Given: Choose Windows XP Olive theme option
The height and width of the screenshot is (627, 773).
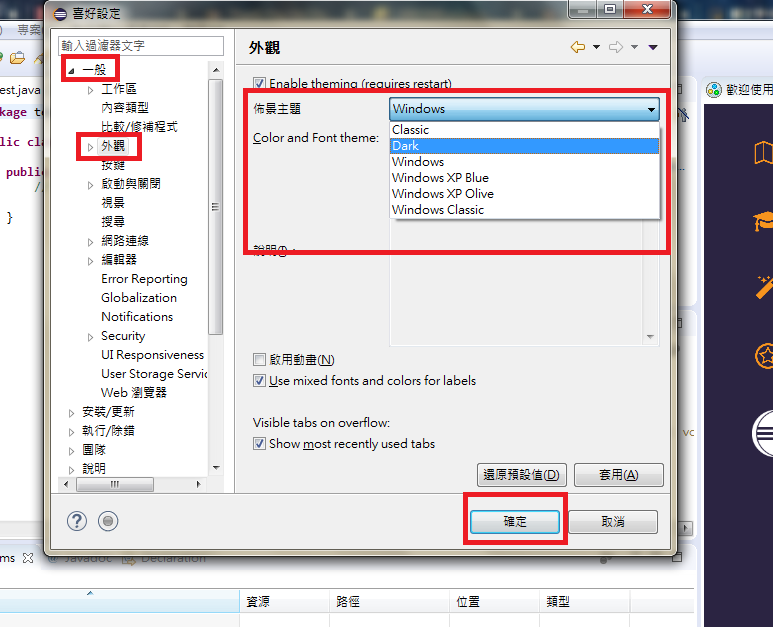Looking at the screenshot, I should (x=525, y=194).
